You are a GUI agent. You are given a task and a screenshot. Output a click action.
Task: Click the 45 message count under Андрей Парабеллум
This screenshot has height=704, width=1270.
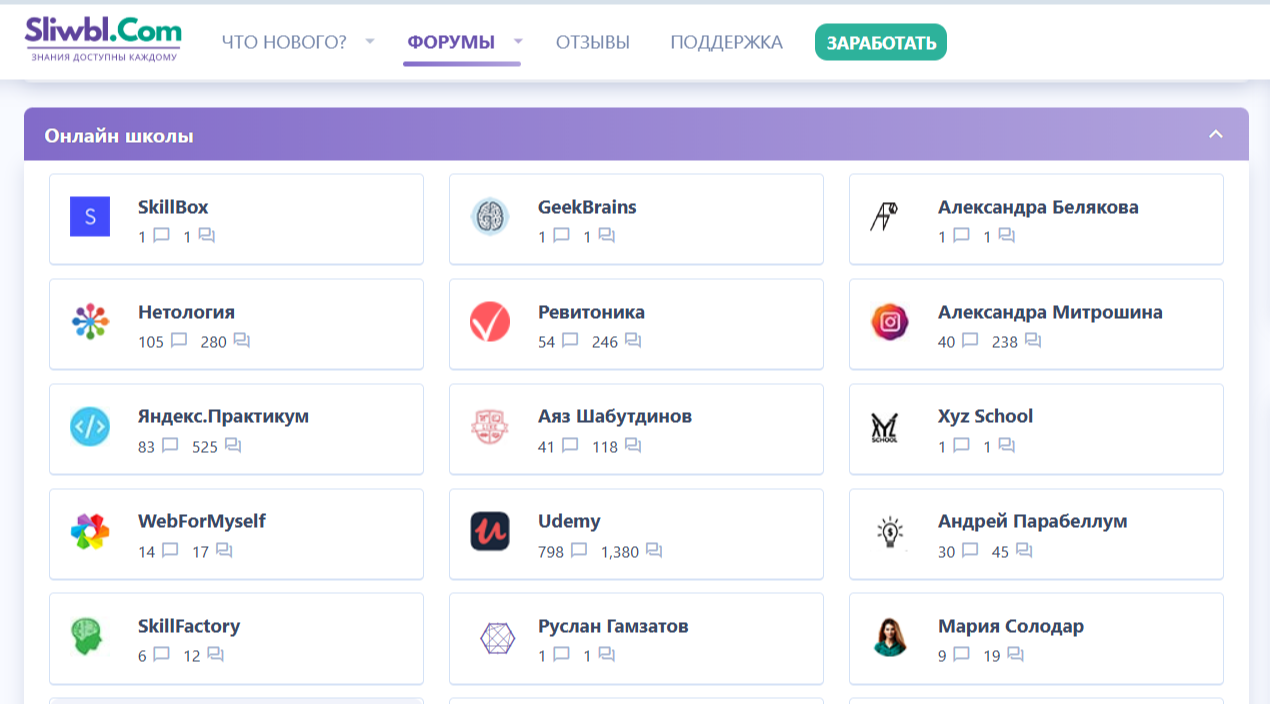coord(1000,552)
